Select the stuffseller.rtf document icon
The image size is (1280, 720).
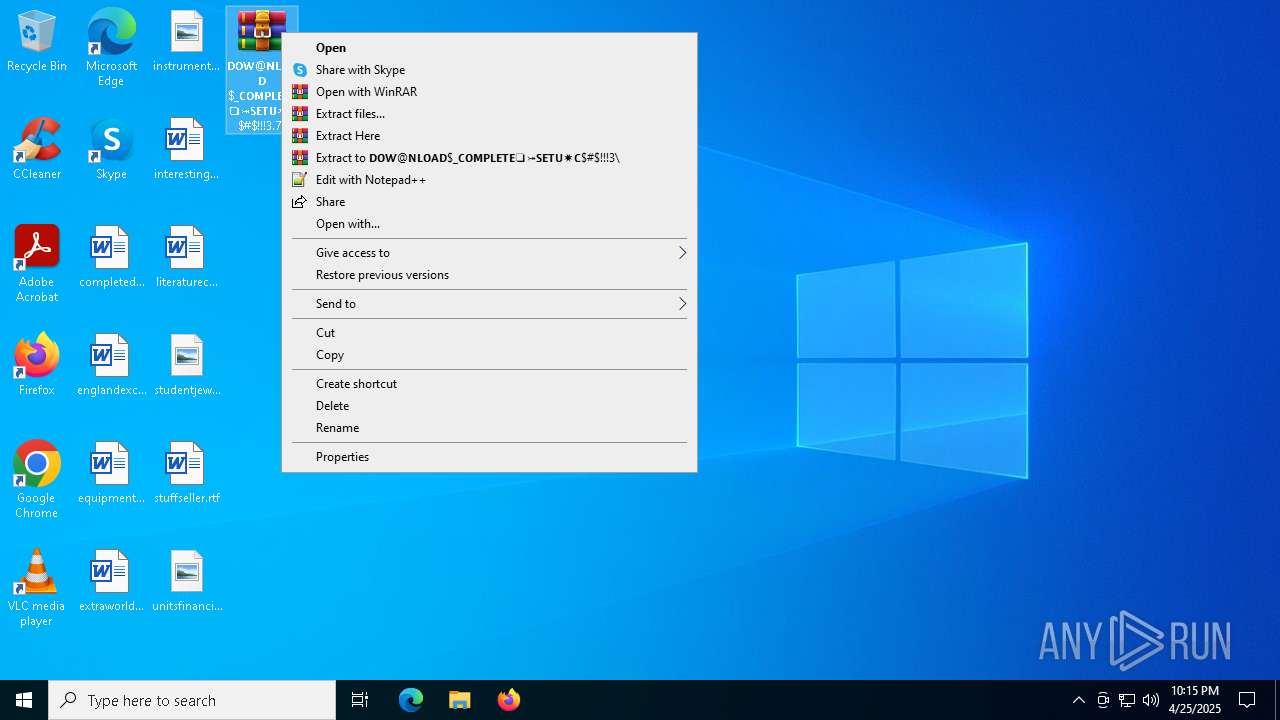(x=186, y=474)
